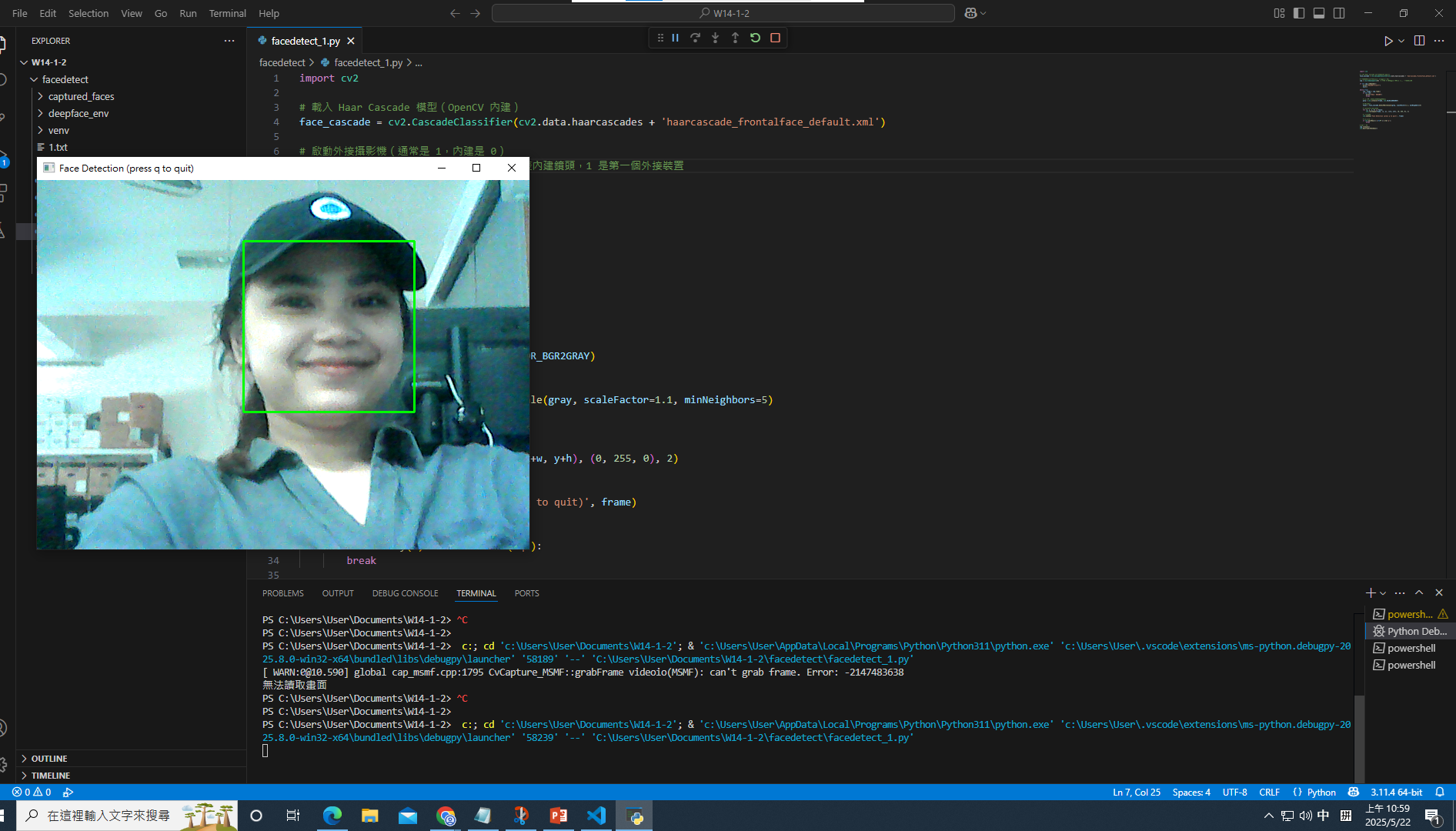Click the UTF-8 encoding indicator
Image resolution: width=1456 pixels, height=831 pixels.
pos(1234,792)
